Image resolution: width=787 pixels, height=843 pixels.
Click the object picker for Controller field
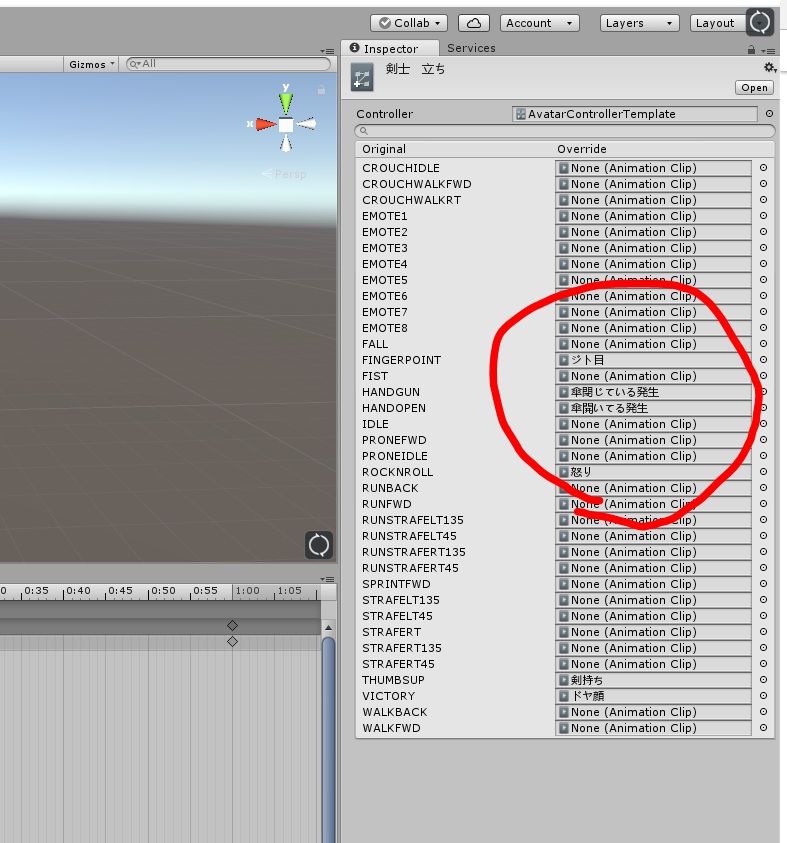(x=769, y=113)
